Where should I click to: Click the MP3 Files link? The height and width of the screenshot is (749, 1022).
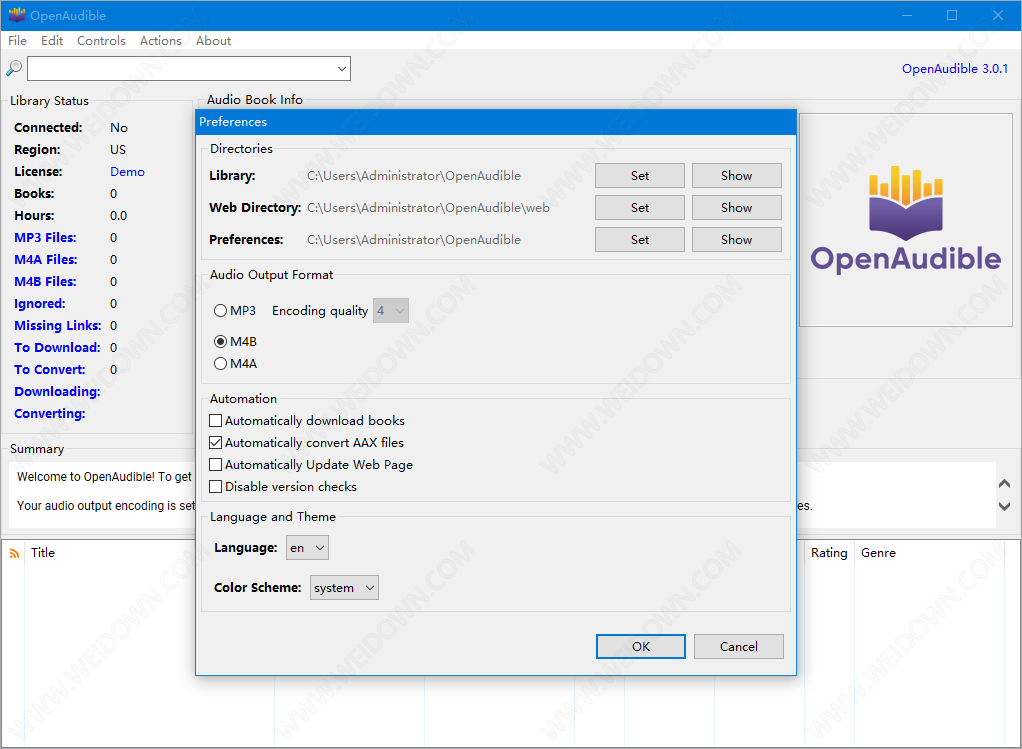[45, 237]
